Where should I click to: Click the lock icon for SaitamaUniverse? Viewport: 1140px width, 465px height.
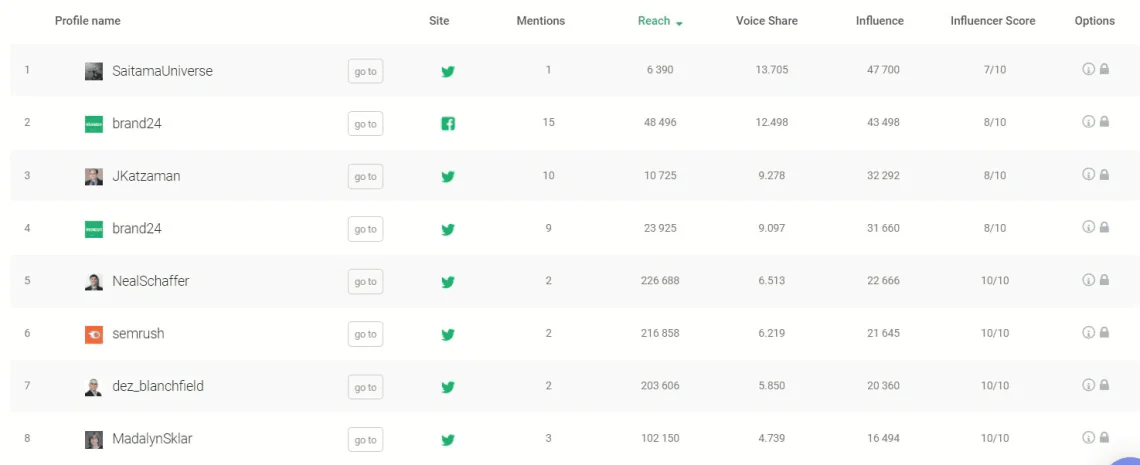point(1104,69)
